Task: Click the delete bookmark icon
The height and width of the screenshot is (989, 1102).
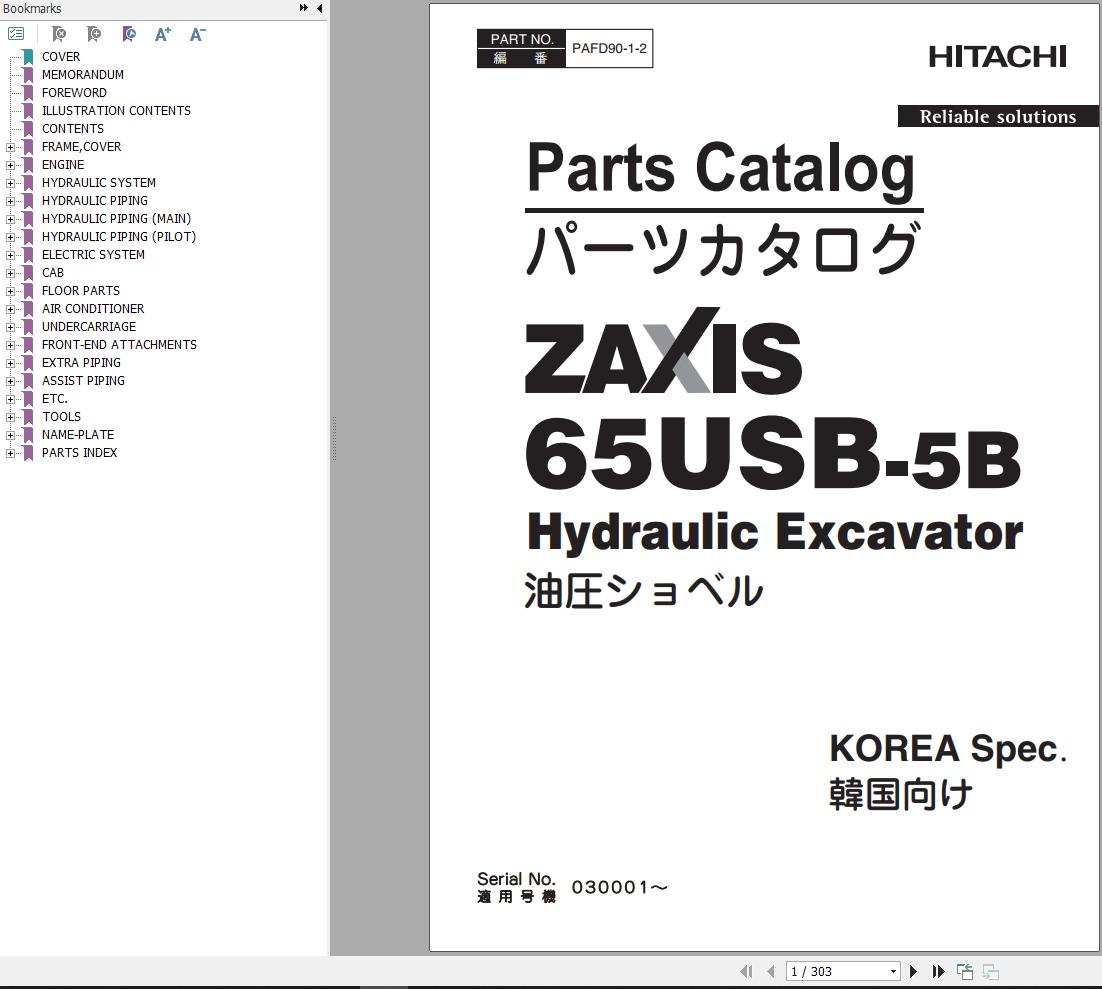Action: [x=59, y=34]
